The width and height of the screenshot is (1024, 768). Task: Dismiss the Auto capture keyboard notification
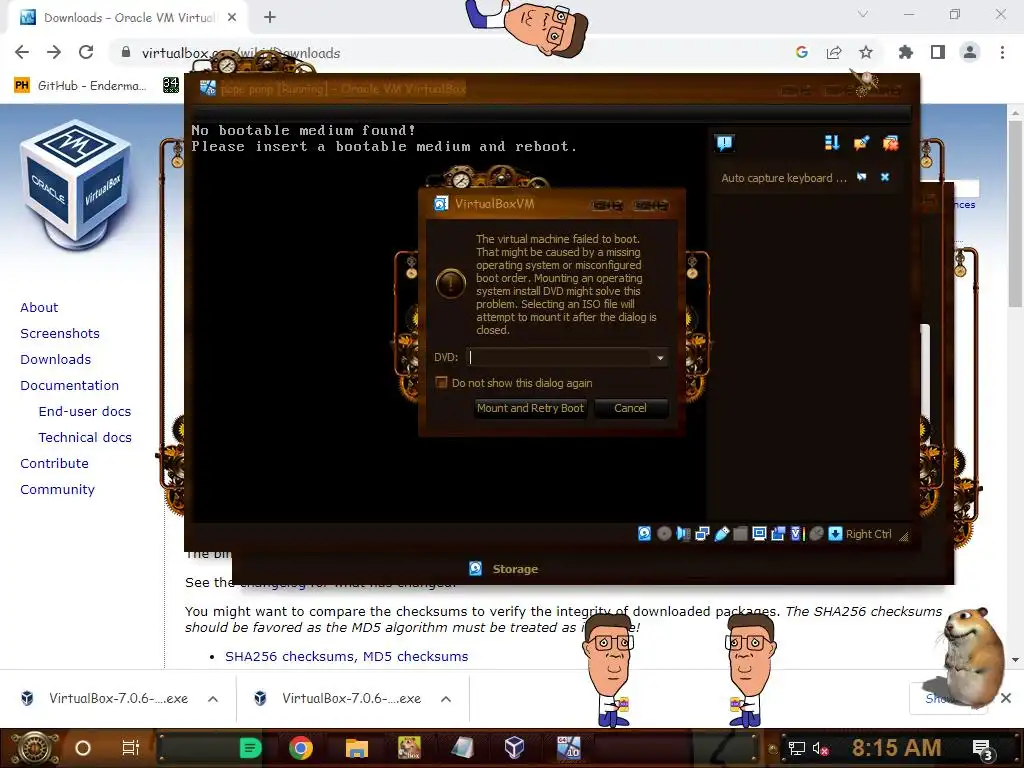(885, 177)
